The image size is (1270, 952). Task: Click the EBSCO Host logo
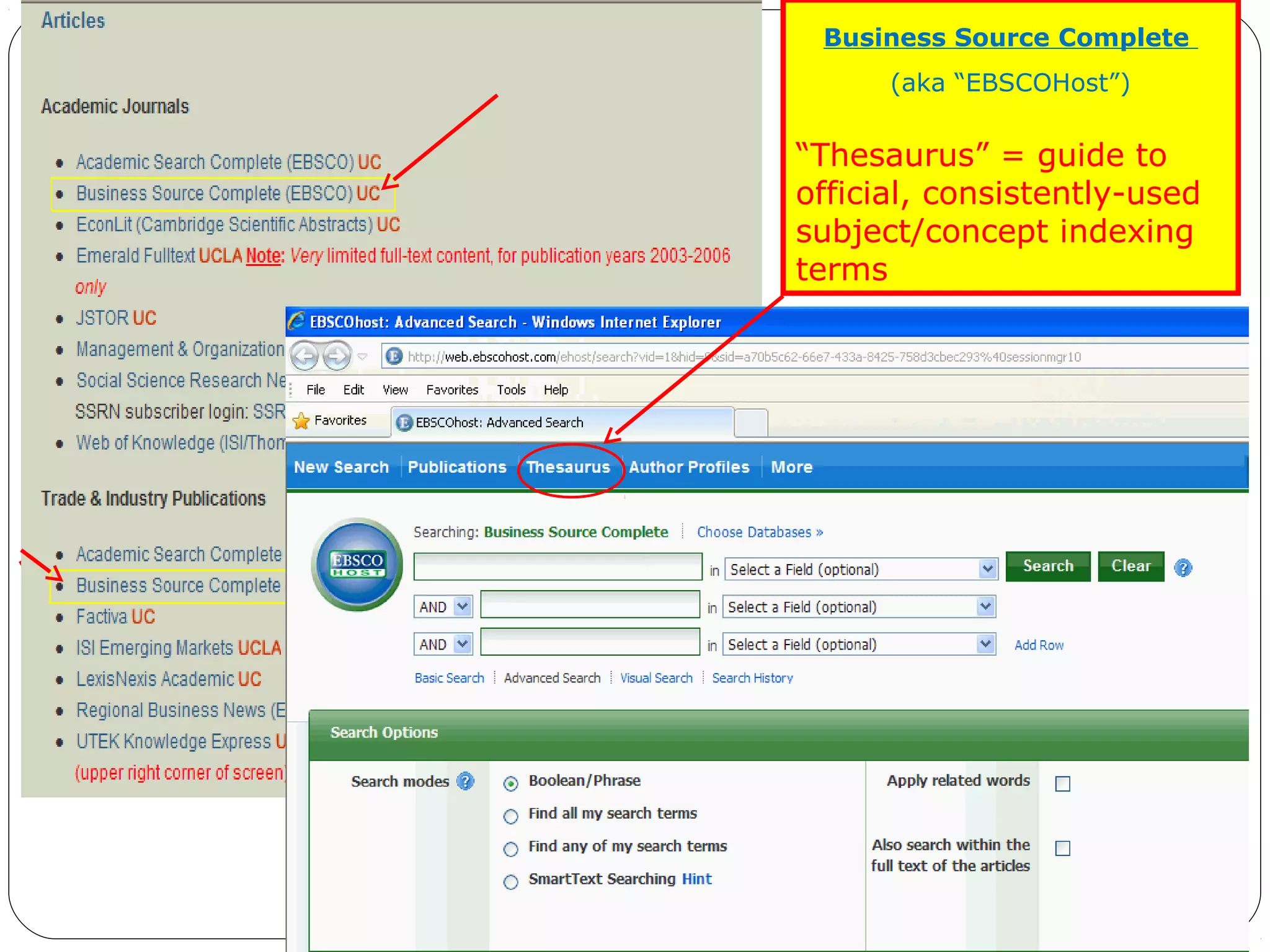point(357,564)
